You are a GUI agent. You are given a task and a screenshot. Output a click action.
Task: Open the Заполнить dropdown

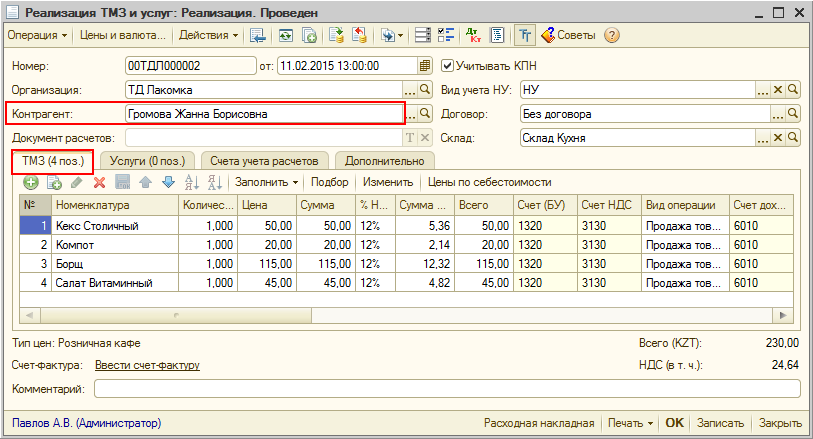click(267, 182)
